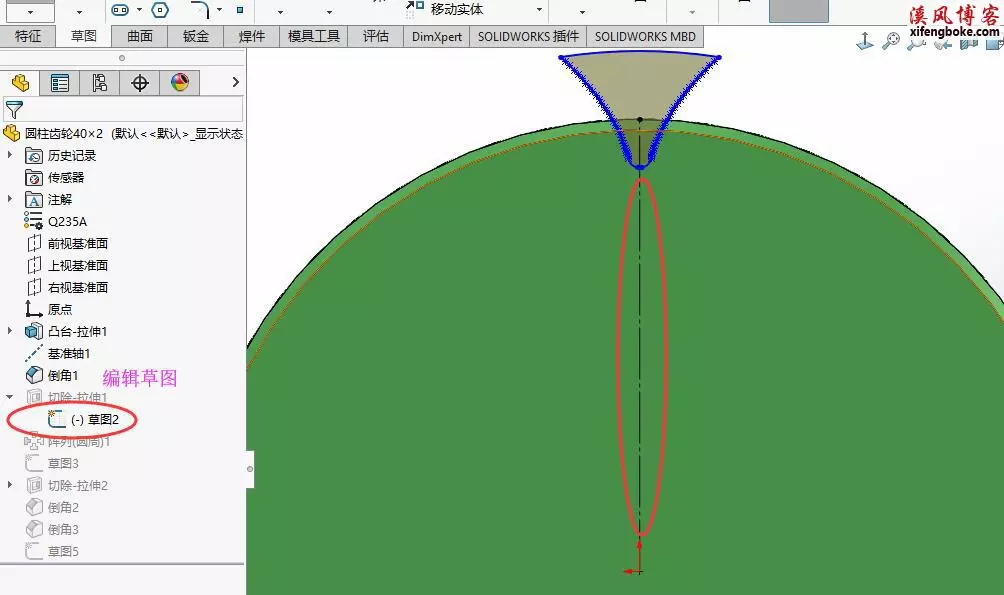Open the slot tool dropdown arrow
1004x595 pixels.
pos(139,10)
